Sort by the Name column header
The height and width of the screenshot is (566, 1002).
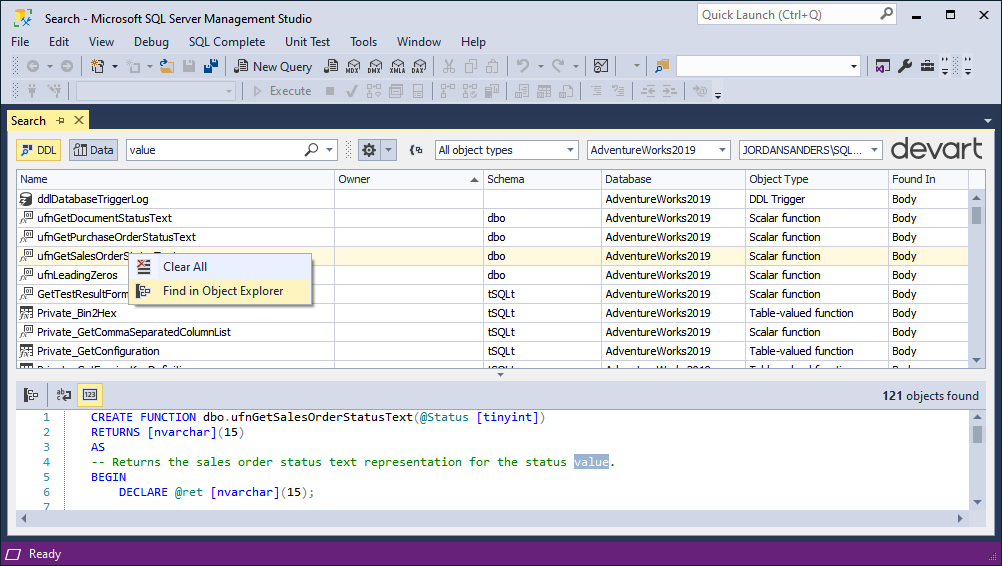[x=175, y=180]
